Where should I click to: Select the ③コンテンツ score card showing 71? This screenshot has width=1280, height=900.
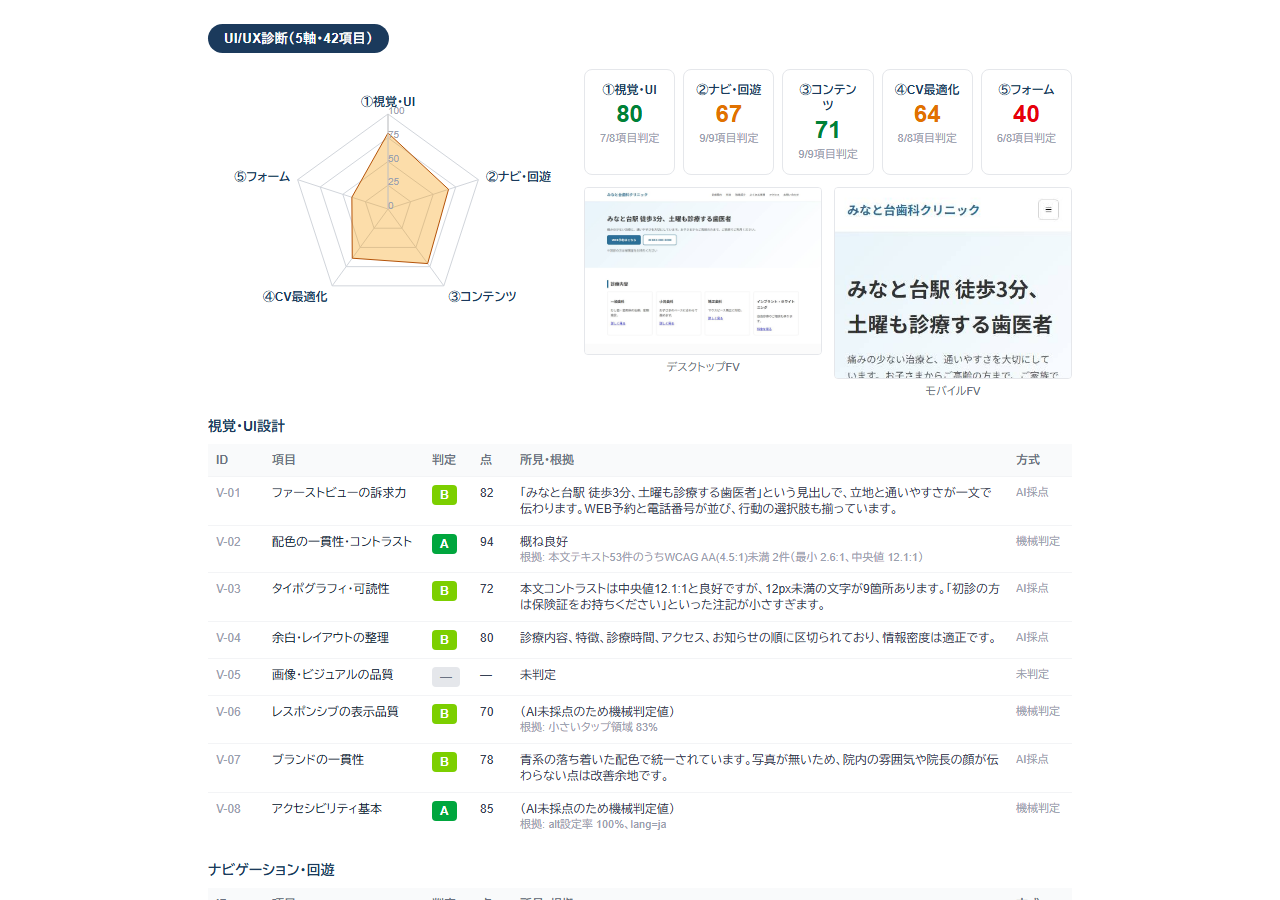827,122
